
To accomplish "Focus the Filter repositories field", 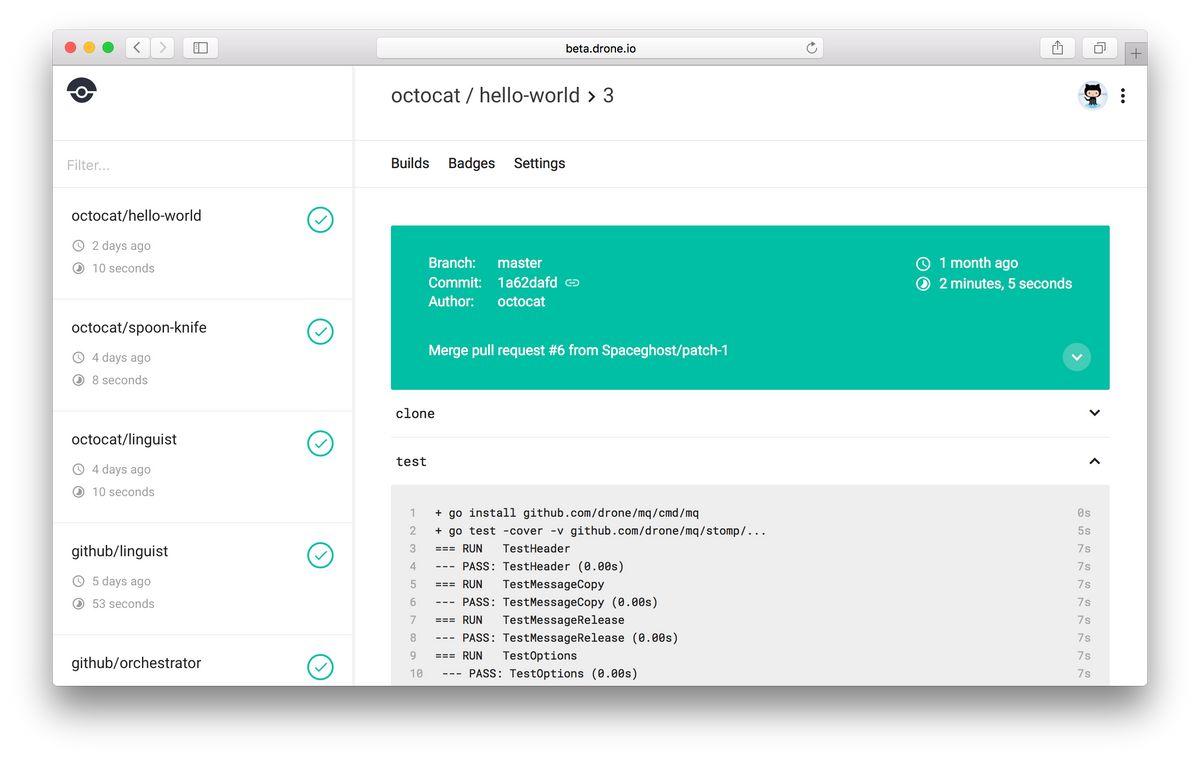I will pos(202,165).
